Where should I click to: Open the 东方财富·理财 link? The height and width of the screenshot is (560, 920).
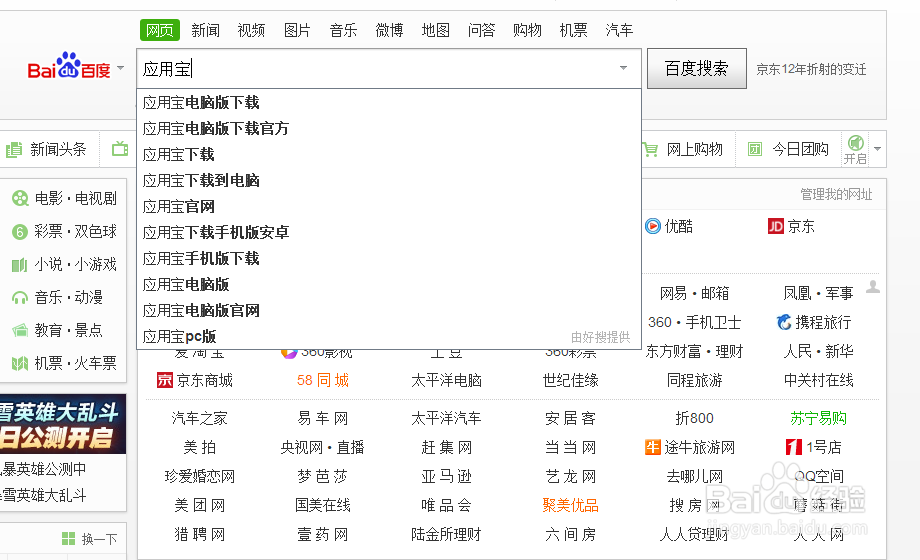[694, 352]
